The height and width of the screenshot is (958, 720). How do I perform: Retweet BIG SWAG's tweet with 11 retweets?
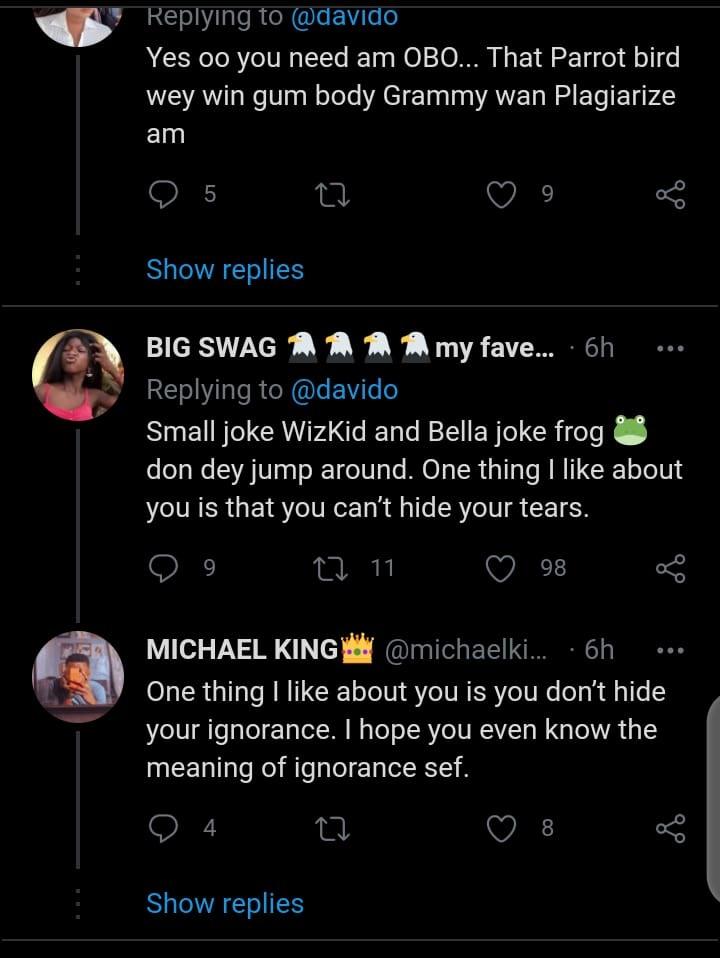coord(328,568)
